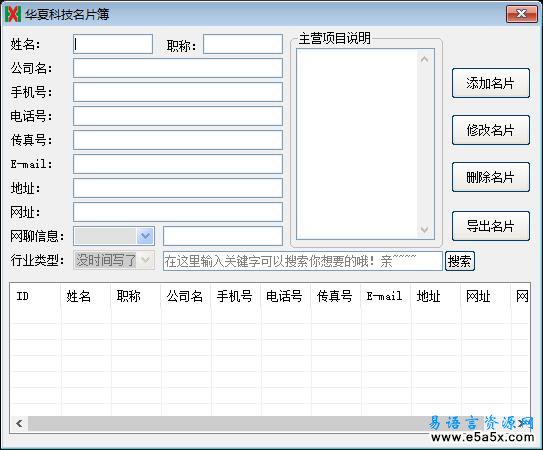Focus the 网聊信息 text field beside dropdown

[x=223, y=236]
